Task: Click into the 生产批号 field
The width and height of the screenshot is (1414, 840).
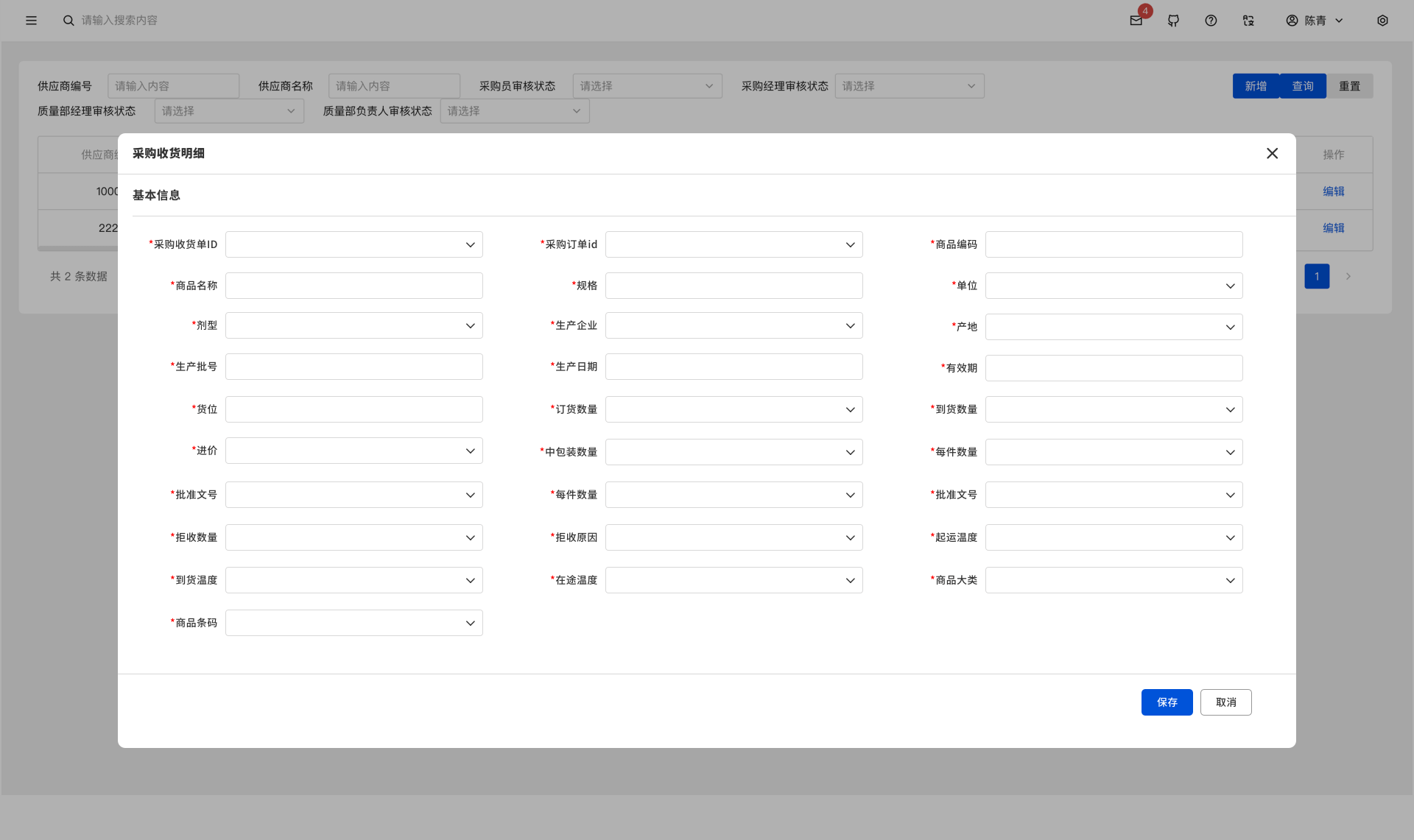Action: point(353,367)
